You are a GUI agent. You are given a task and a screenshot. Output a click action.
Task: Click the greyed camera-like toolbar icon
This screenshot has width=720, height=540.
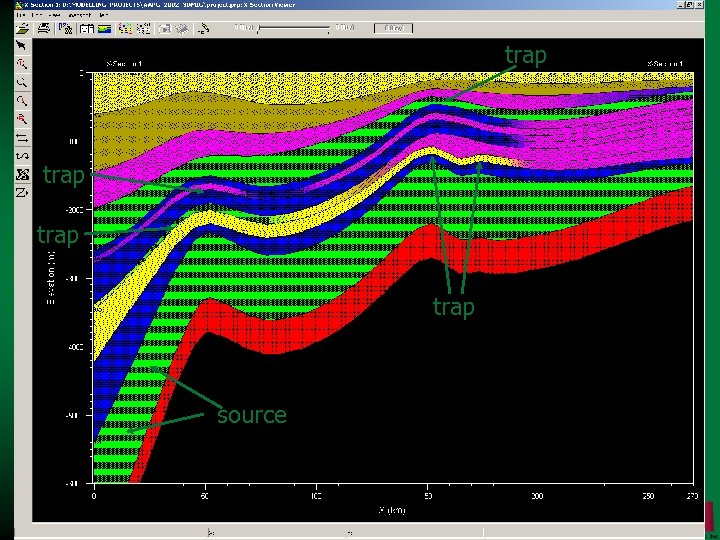165,28
